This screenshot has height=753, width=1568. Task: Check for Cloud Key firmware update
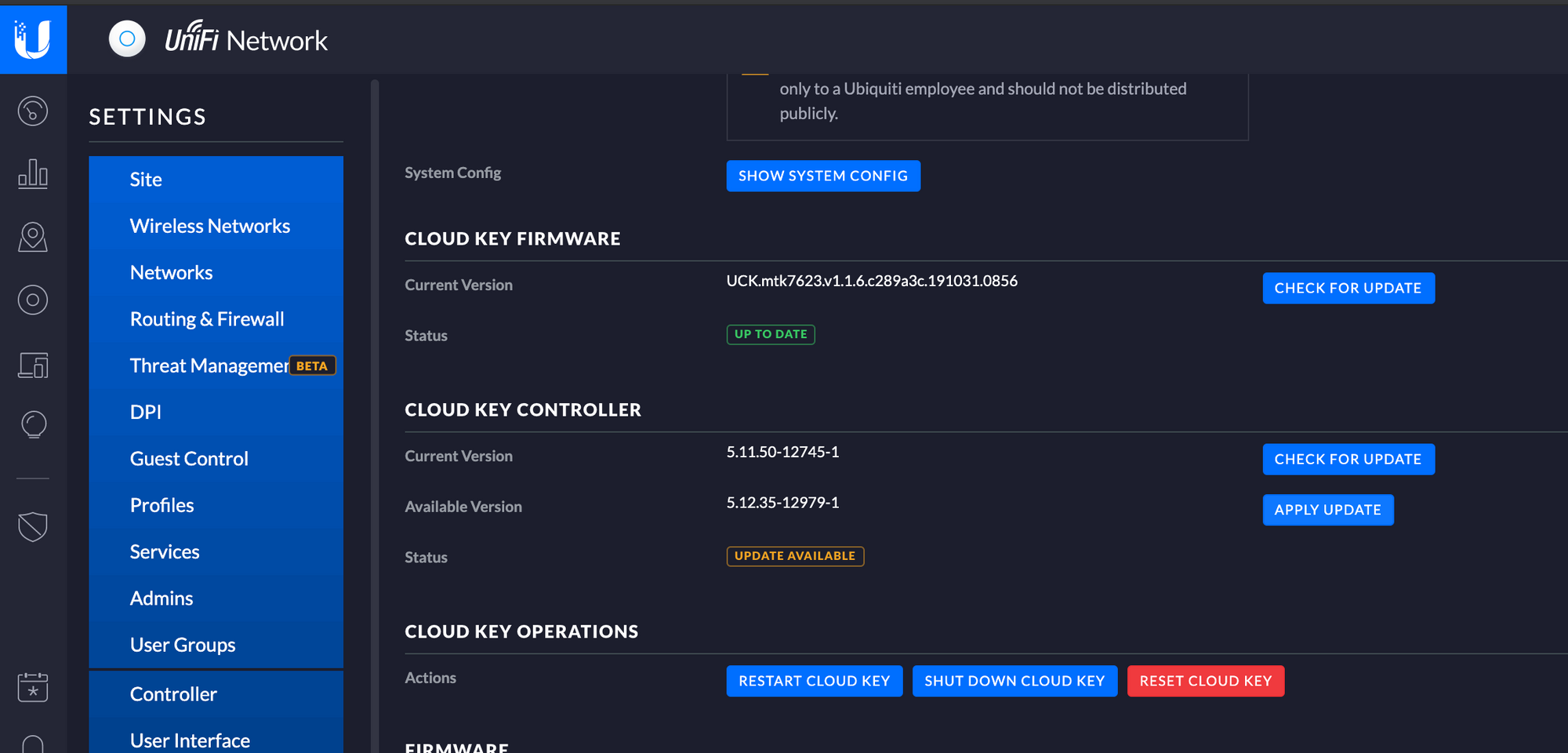pos(1348,288)
